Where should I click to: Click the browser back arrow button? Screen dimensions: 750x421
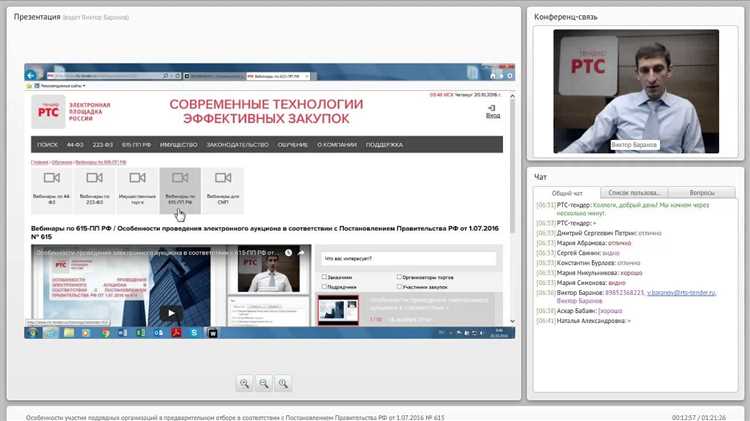[x=31, y=75]
